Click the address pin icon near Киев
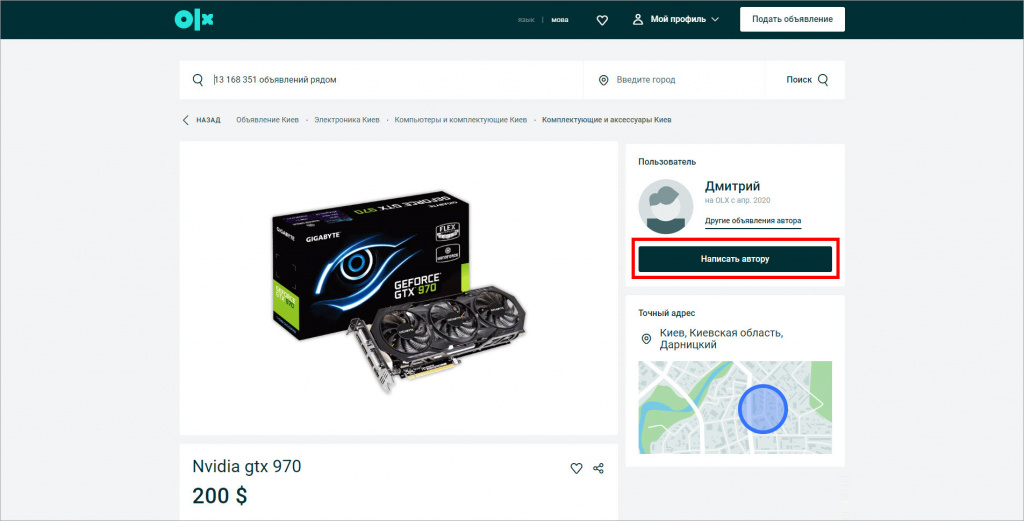This screenshot has height=521, width=1024. [647, 339]
